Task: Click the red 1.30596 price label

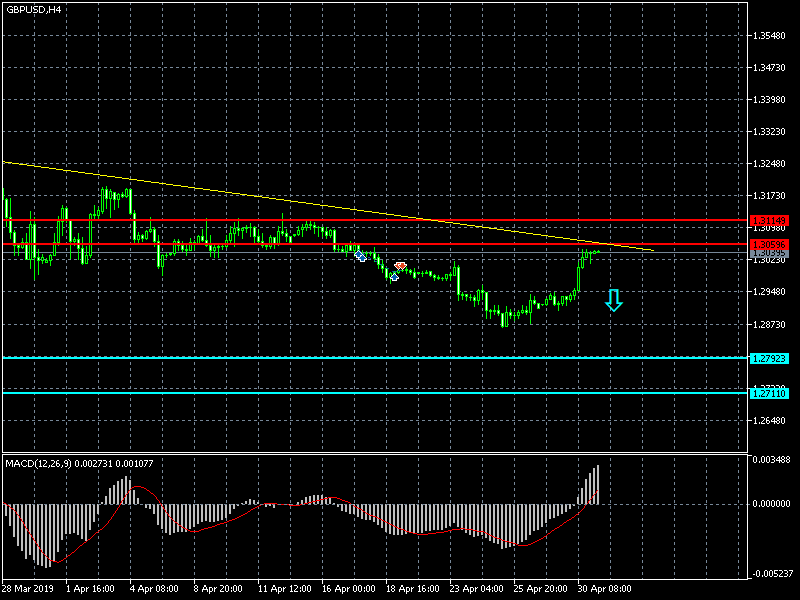Action: [x=768, y=244]
